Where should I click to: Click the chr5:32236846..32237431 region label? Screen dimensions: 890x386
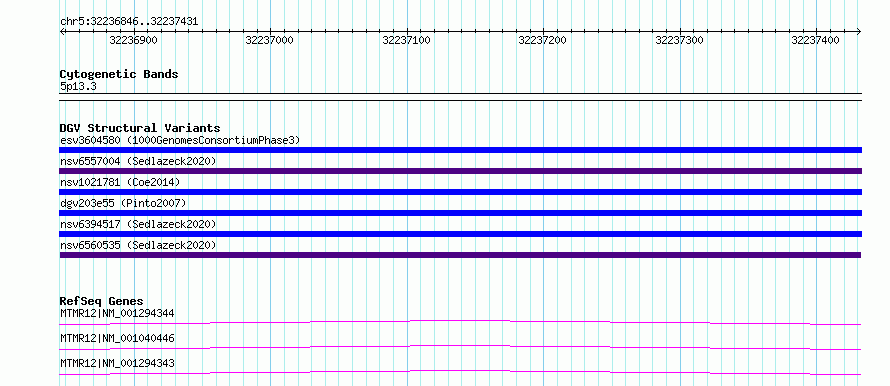pos(129,22)
